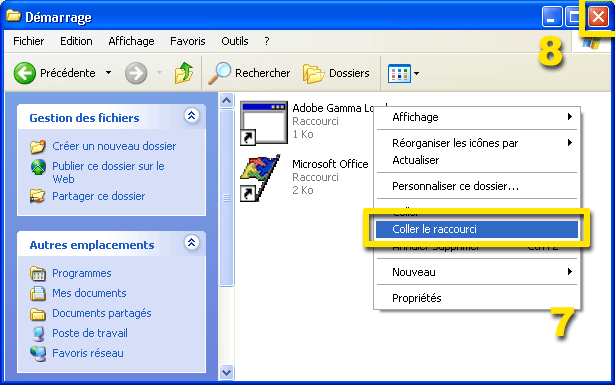Open the Précédente history dropdown arrow
Viewport: 615px width, 385px height.
pyautogui.click(x=108, y=73)
